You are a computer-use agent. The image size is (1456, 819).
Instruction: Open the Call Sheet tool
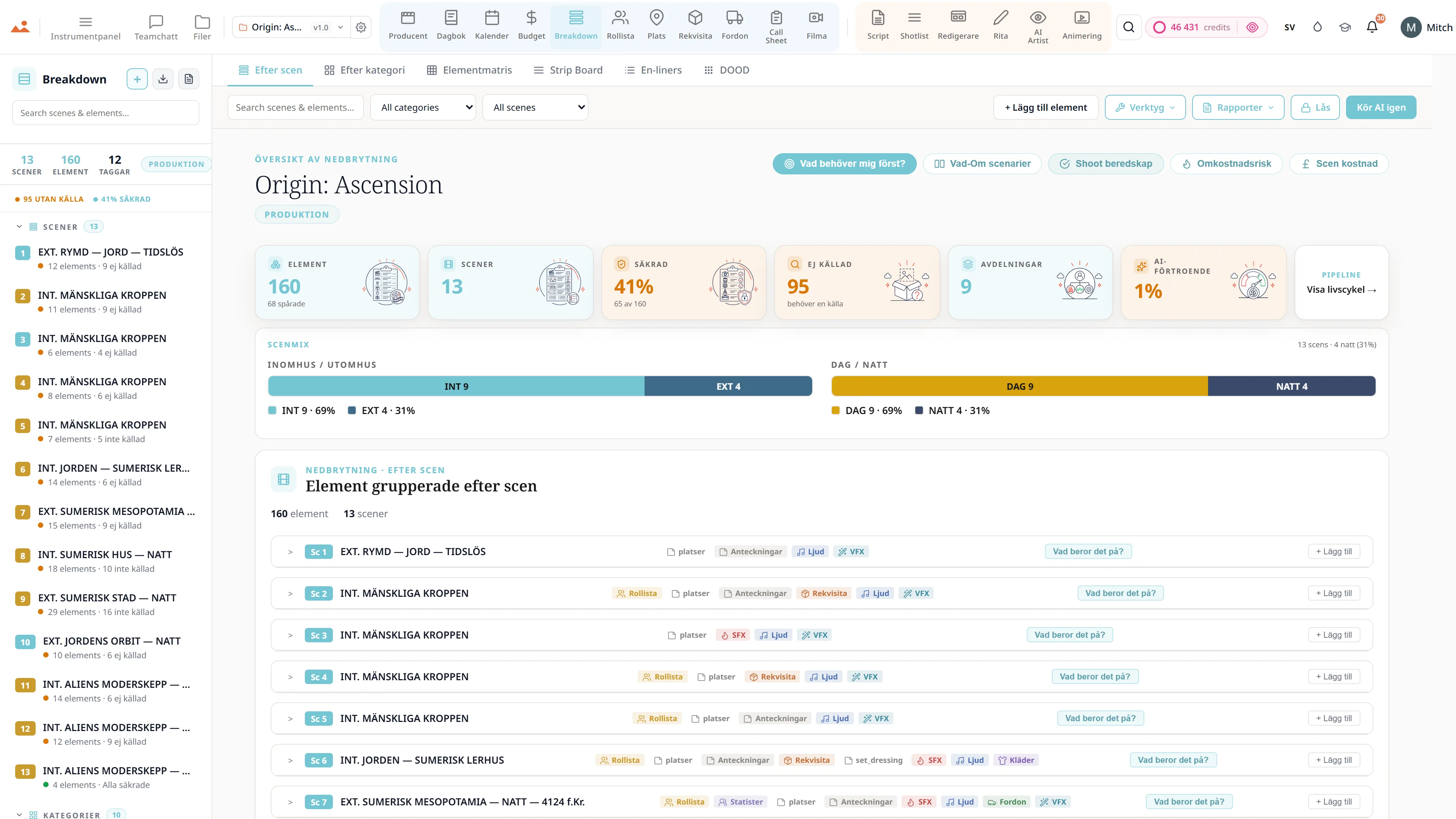coord(776,27)
